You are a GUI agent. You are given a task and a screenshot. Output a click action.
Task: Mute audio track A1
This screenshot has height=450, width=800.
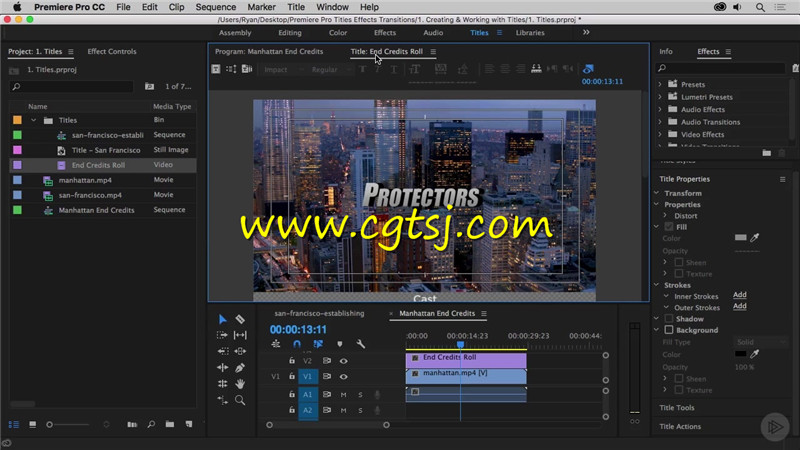[343, 394]
